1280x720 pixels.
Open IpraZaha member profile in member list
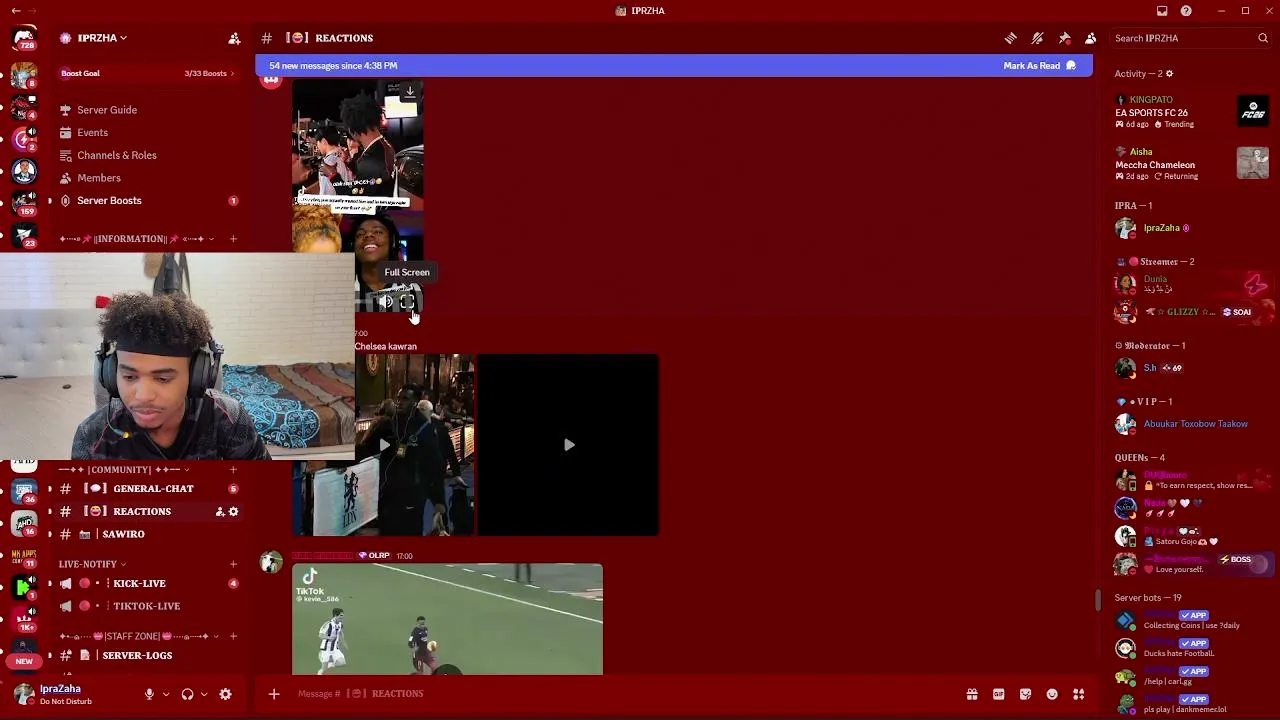coord(1192,228)
